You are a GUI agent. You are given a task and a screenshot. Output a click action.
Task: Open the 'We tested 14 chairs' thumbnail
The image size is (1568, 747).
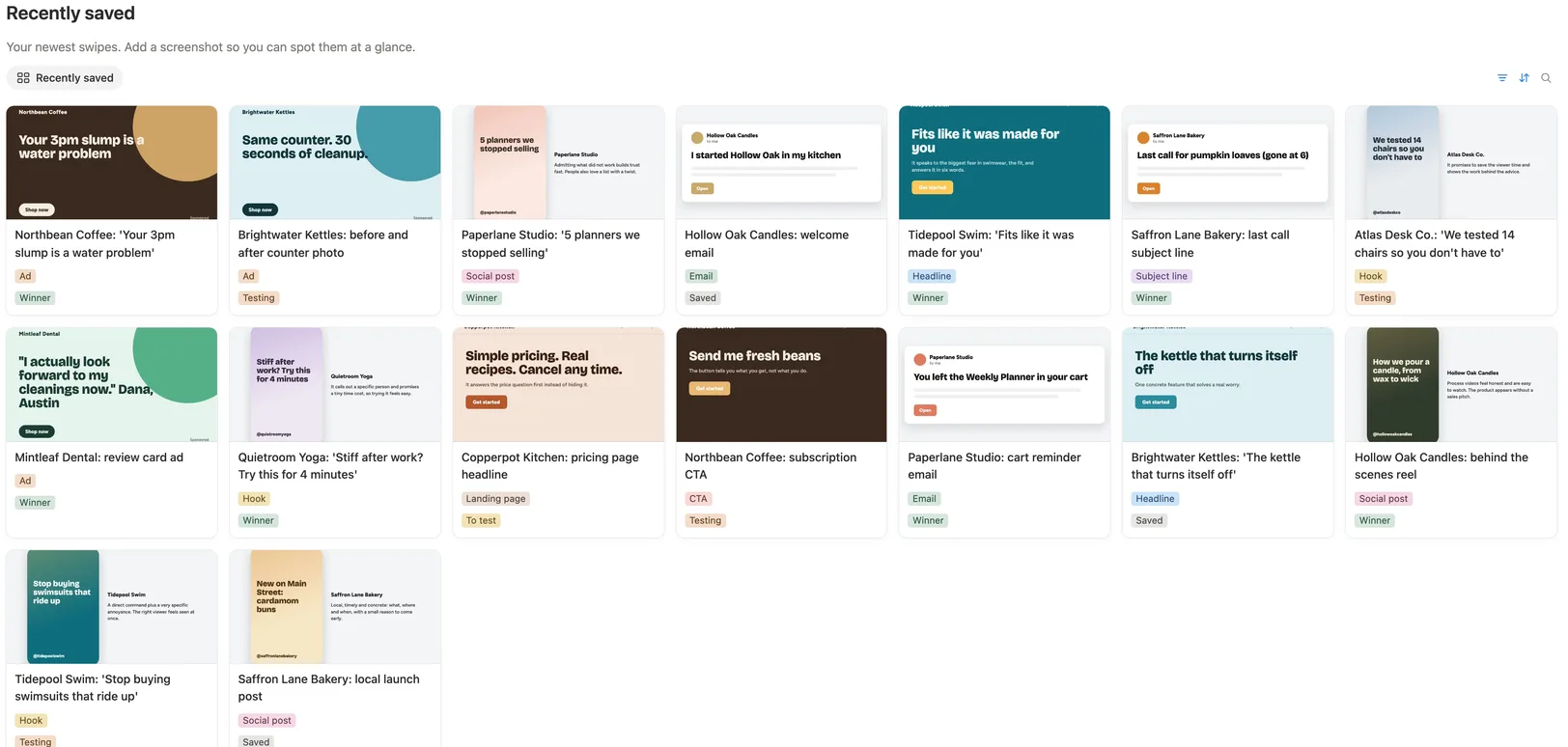[x=1450, y=162]
